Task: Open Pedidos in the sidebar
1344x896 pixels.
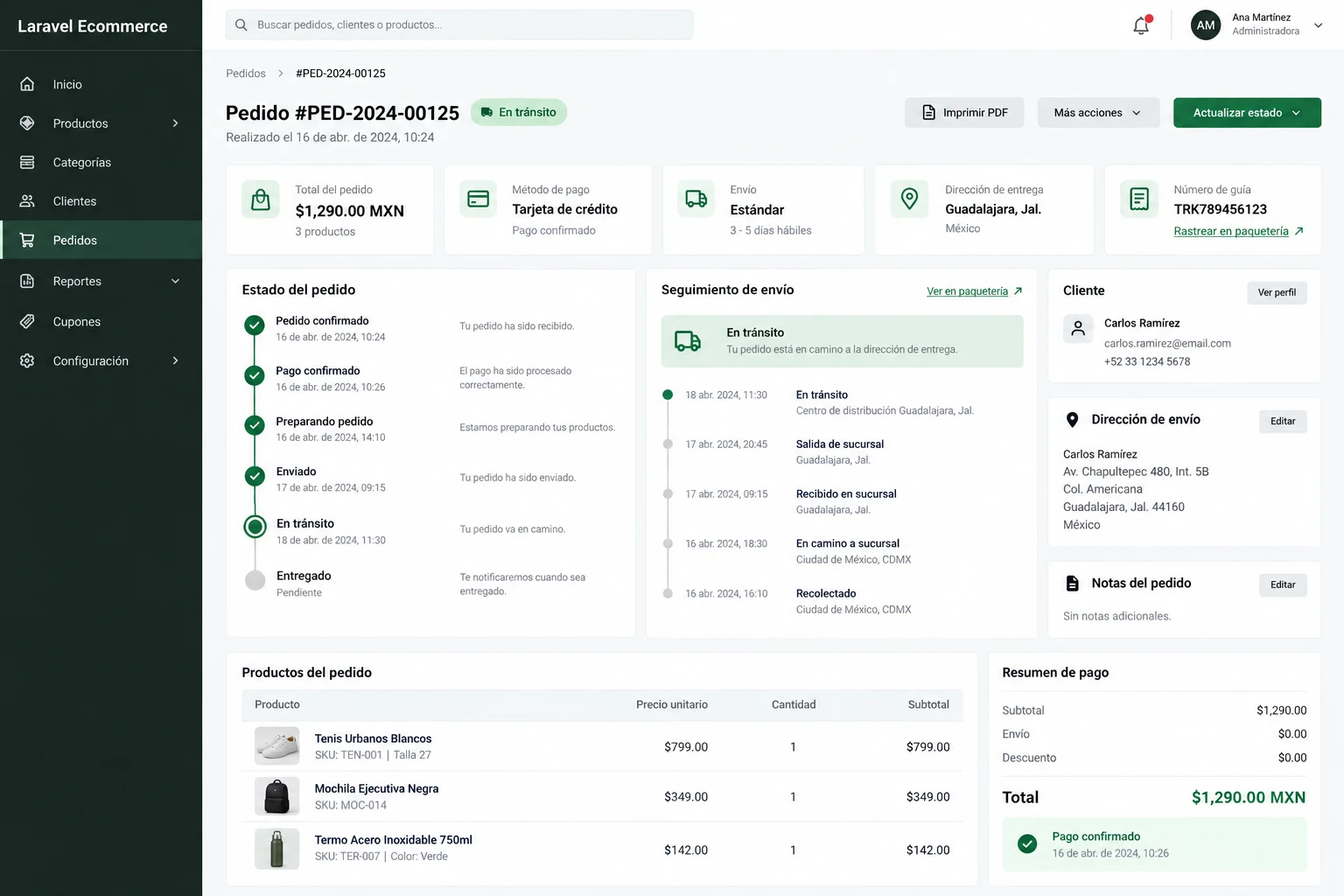Action: (101, 240)
